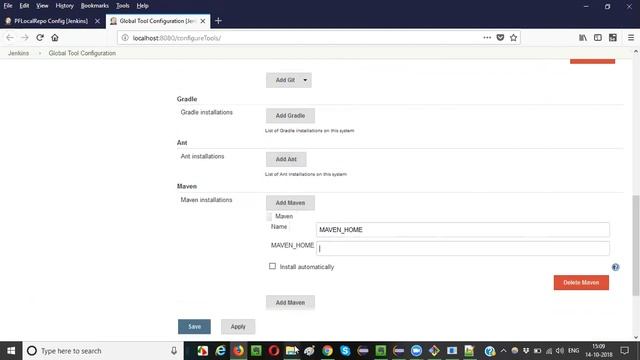The image size is (640, 360).
Task: Open page actions three-dot menu in address bar
Action: tap(487, 38)
